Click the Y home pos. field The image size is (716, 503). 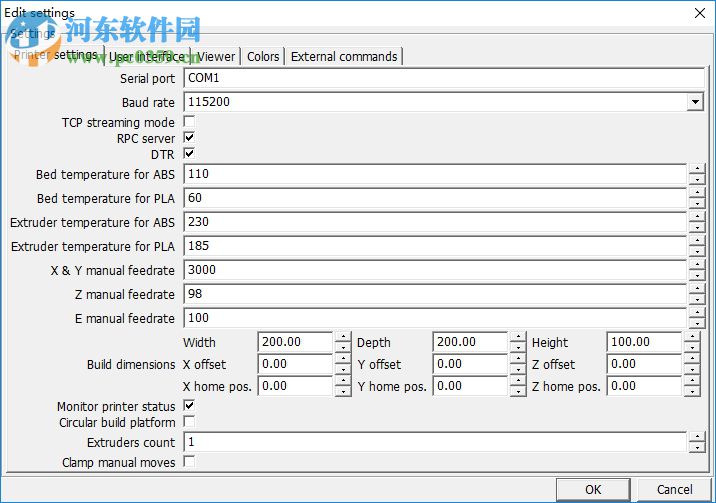point(470,386)
